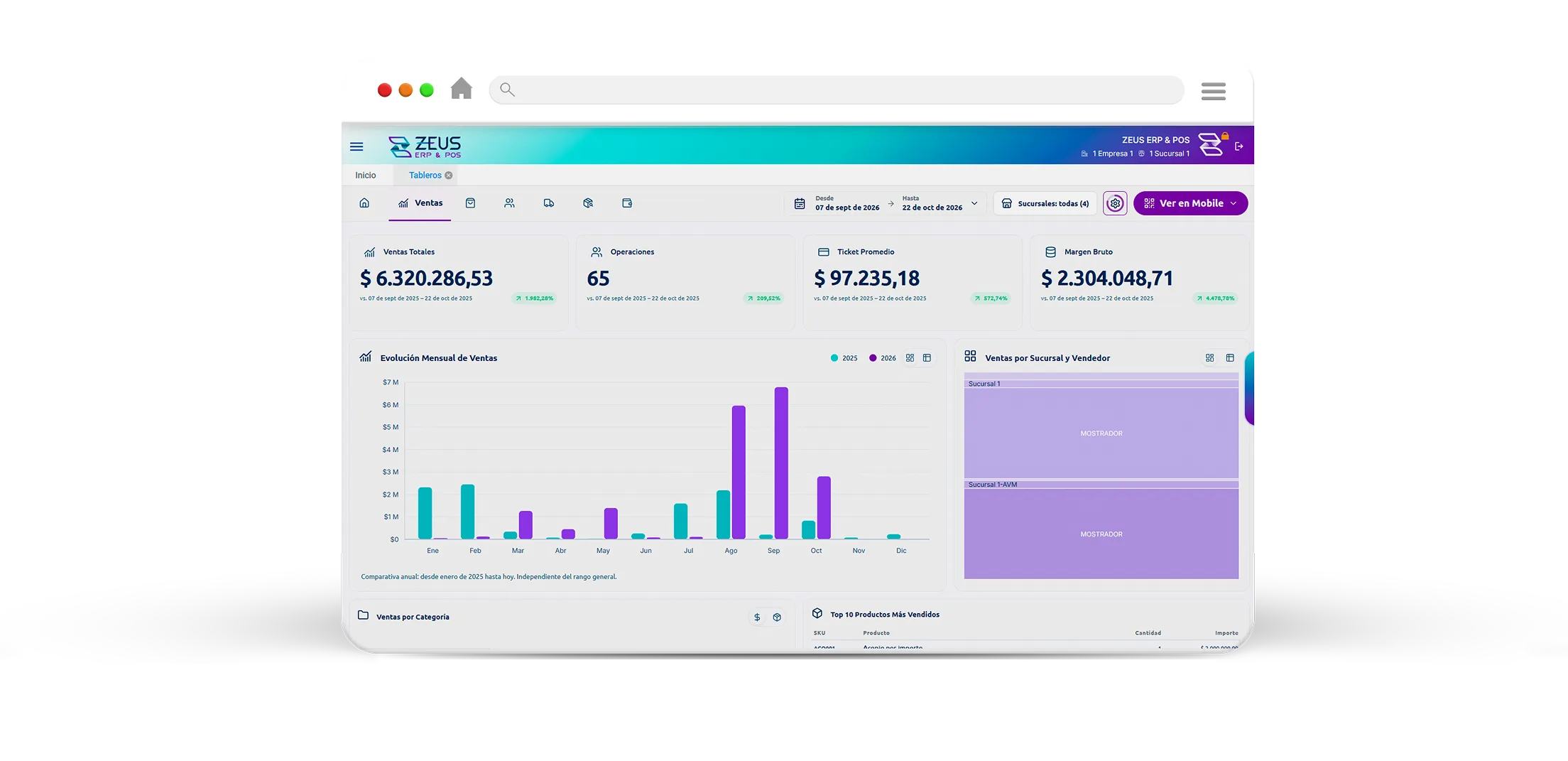Click the Margen Bruto card

click(x=1139, y=283)
